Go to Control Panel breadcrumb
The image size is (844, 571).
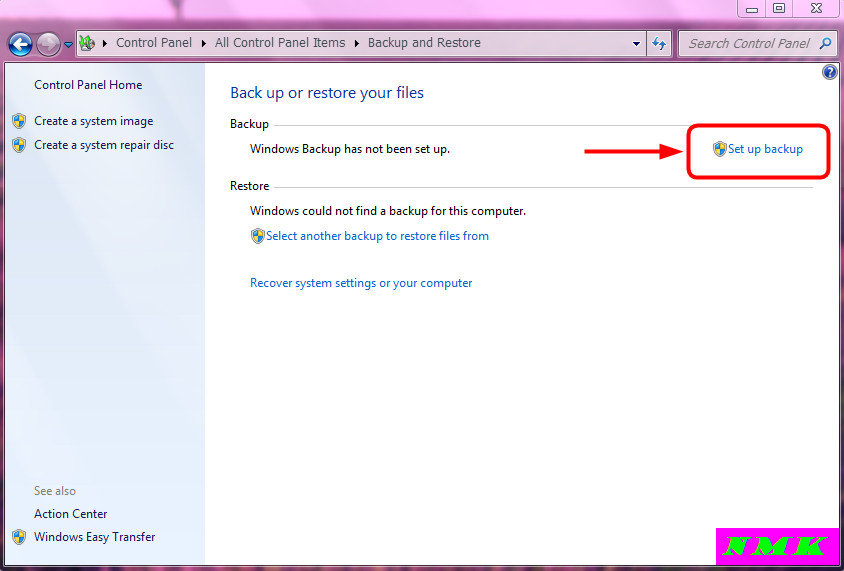coord(154,43)
